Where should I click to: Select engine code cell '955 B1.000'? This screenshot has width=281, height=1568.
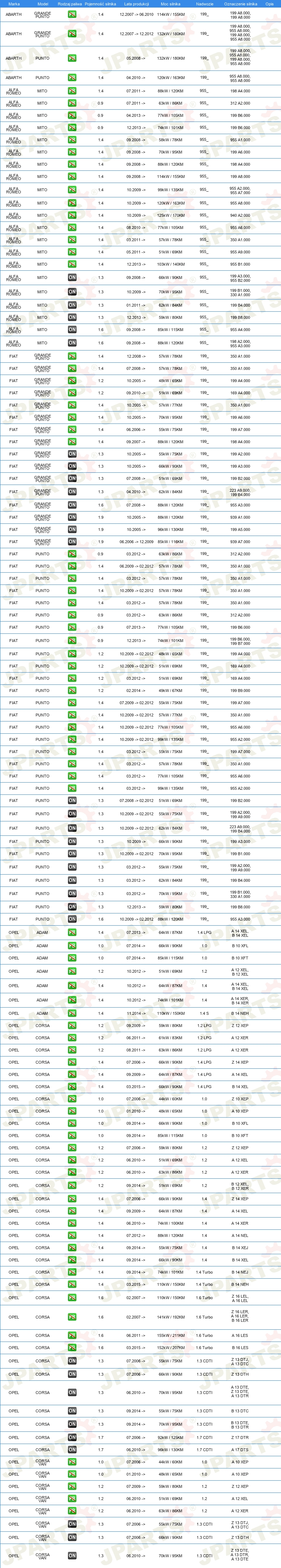click(x=240, y=264)
